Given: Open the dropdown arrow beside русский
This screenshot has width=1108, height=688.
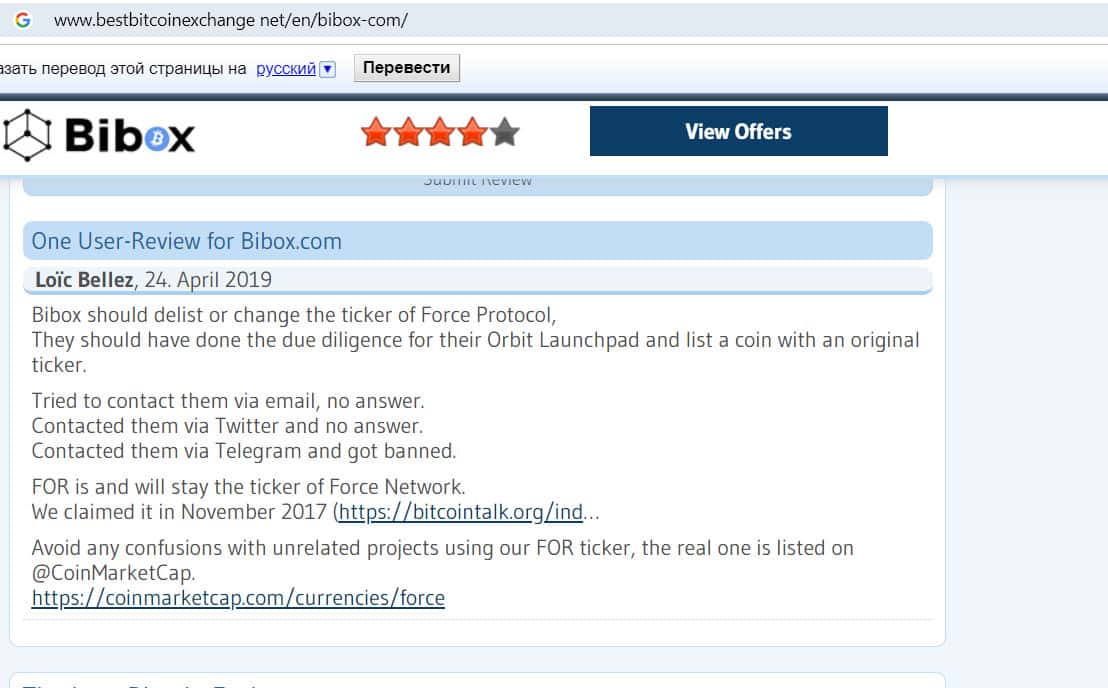Looking at the screenshot, I should 327,69.
